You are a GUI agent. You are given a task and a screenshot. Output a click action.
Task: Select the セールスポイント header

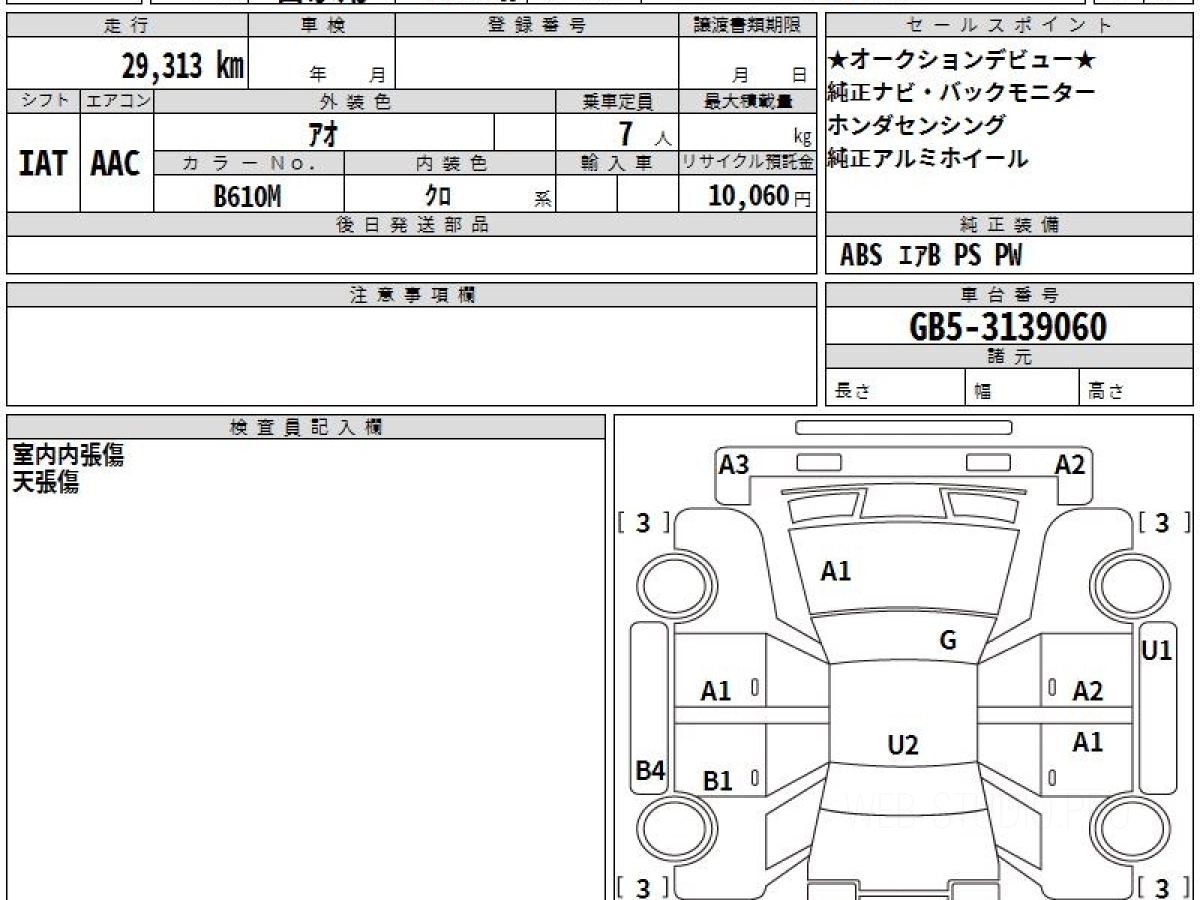[x=1010, y=26]
